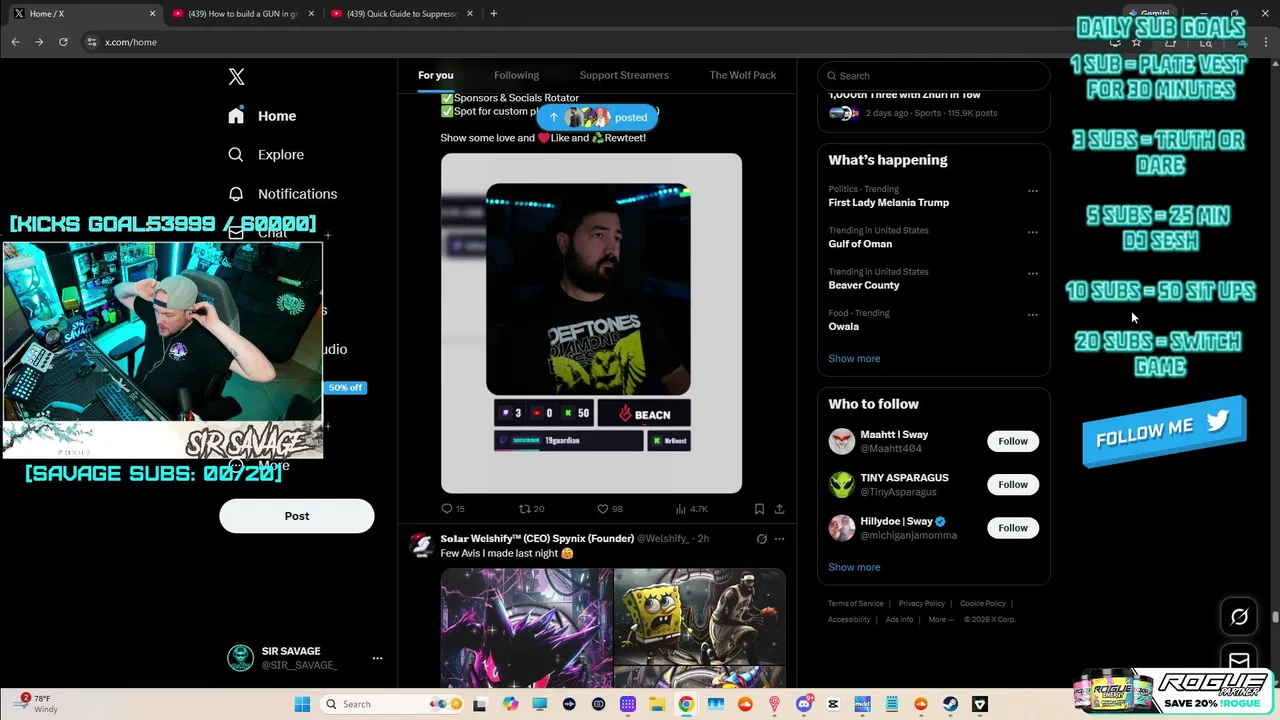Screen dimensions: 1280x720
Task: Open the Support Streamers tab
Action: pyautogui.click(x=624, y=75)
